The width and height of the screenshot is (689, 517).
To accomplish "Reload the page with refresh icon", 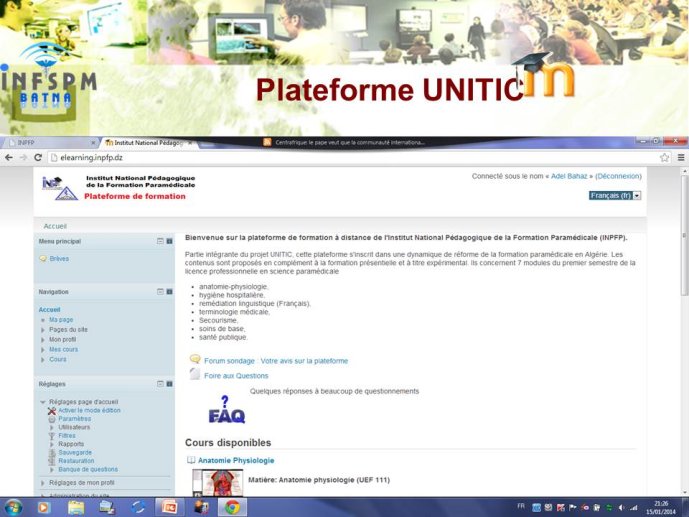I will pos(38,158).
